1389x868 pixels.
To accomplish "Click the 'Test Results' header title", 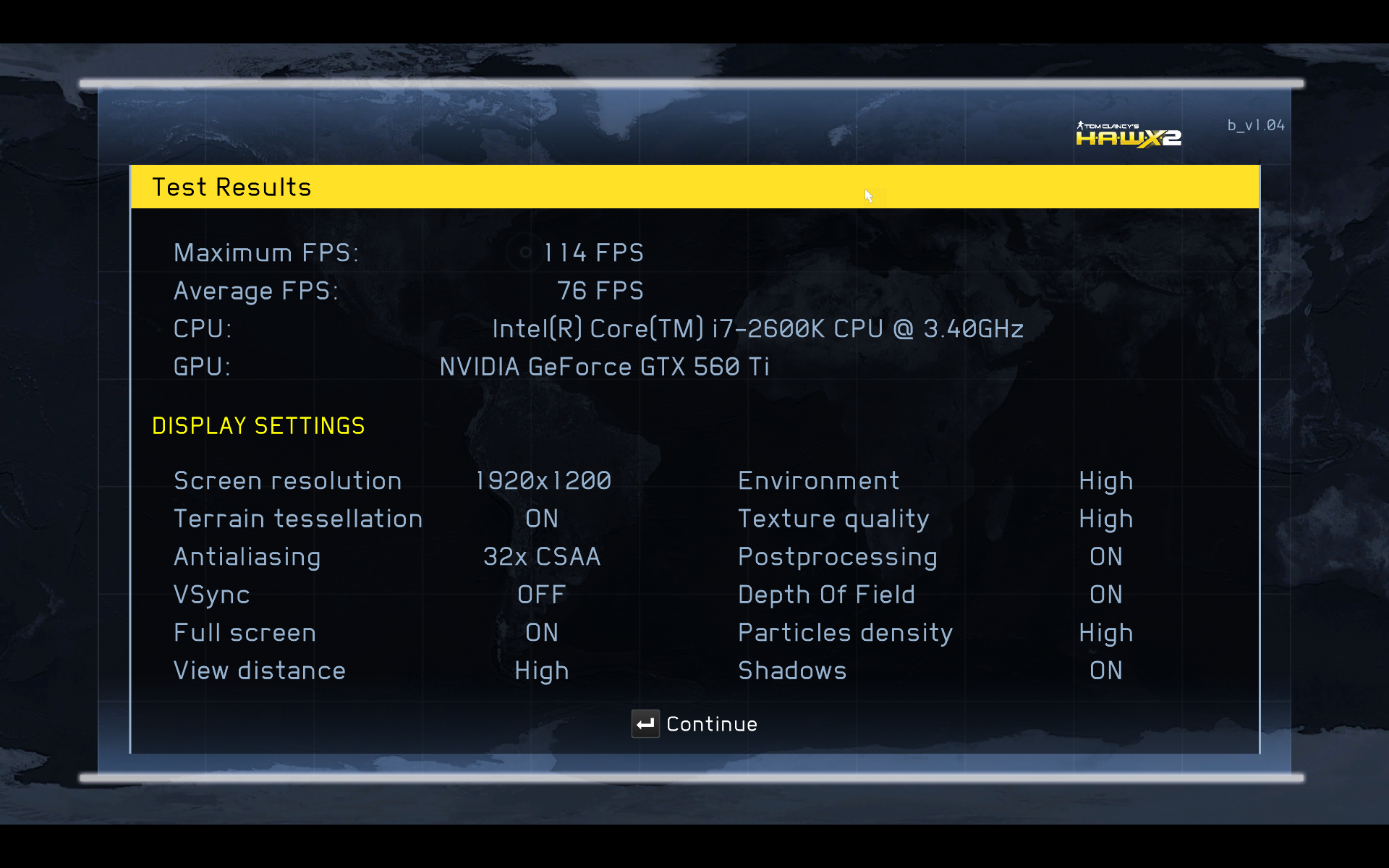I will pos(231,187).
